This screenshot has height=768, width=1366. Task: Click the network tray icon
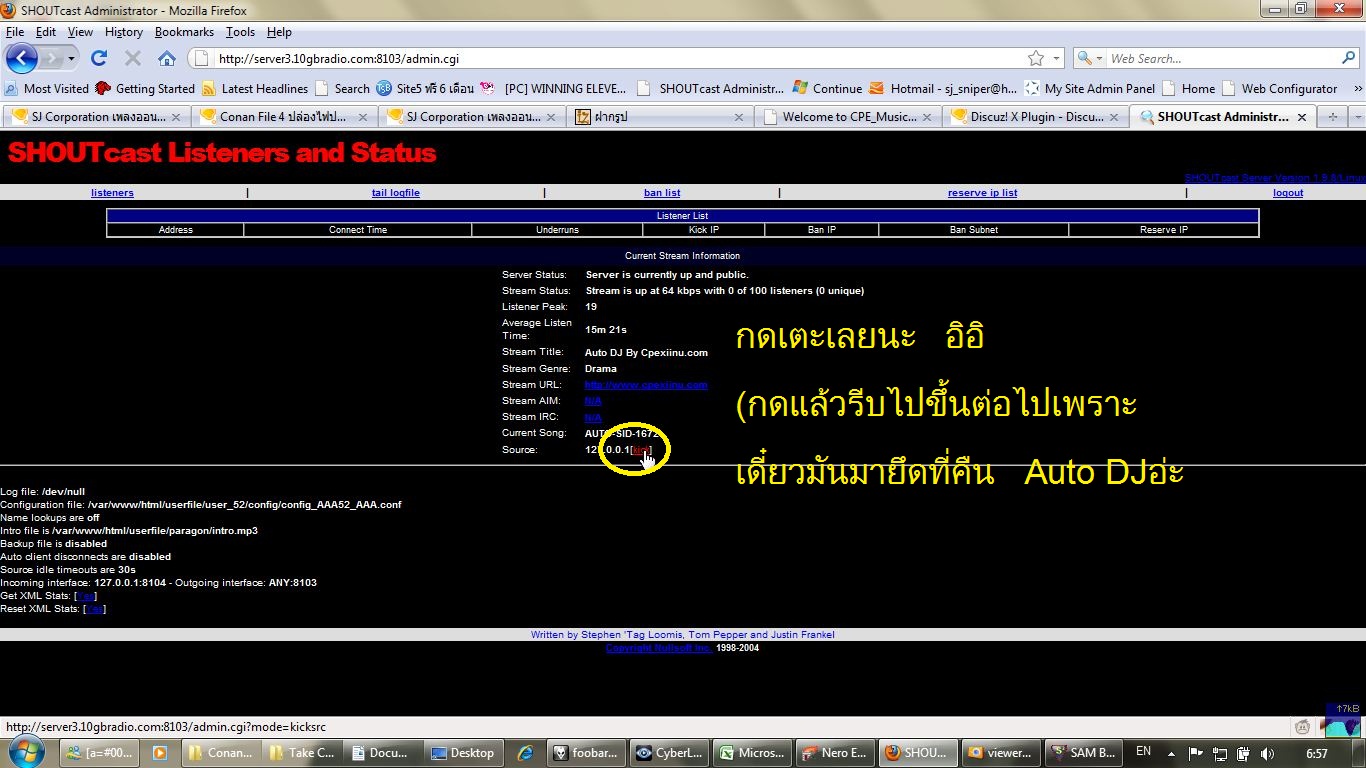pyautogui.click(x=1219, y=753)
